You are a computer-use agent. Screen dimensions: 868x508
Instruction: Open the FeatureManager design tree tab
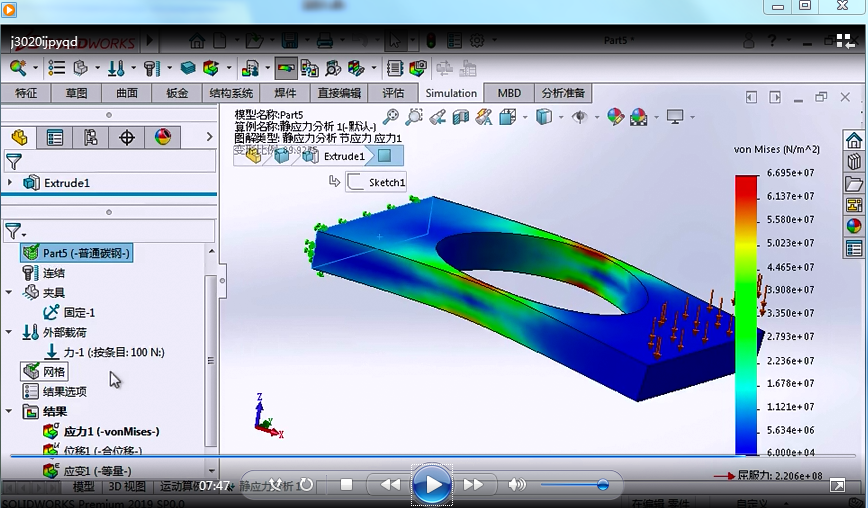point(19,137)
